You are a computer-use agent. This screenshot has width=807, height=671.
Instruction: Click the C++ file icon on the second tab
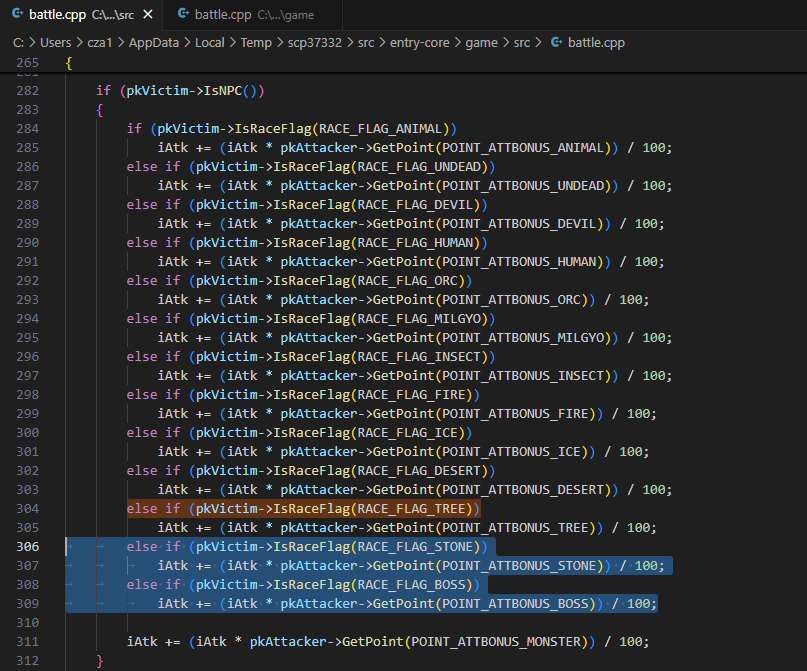(184, 15)
